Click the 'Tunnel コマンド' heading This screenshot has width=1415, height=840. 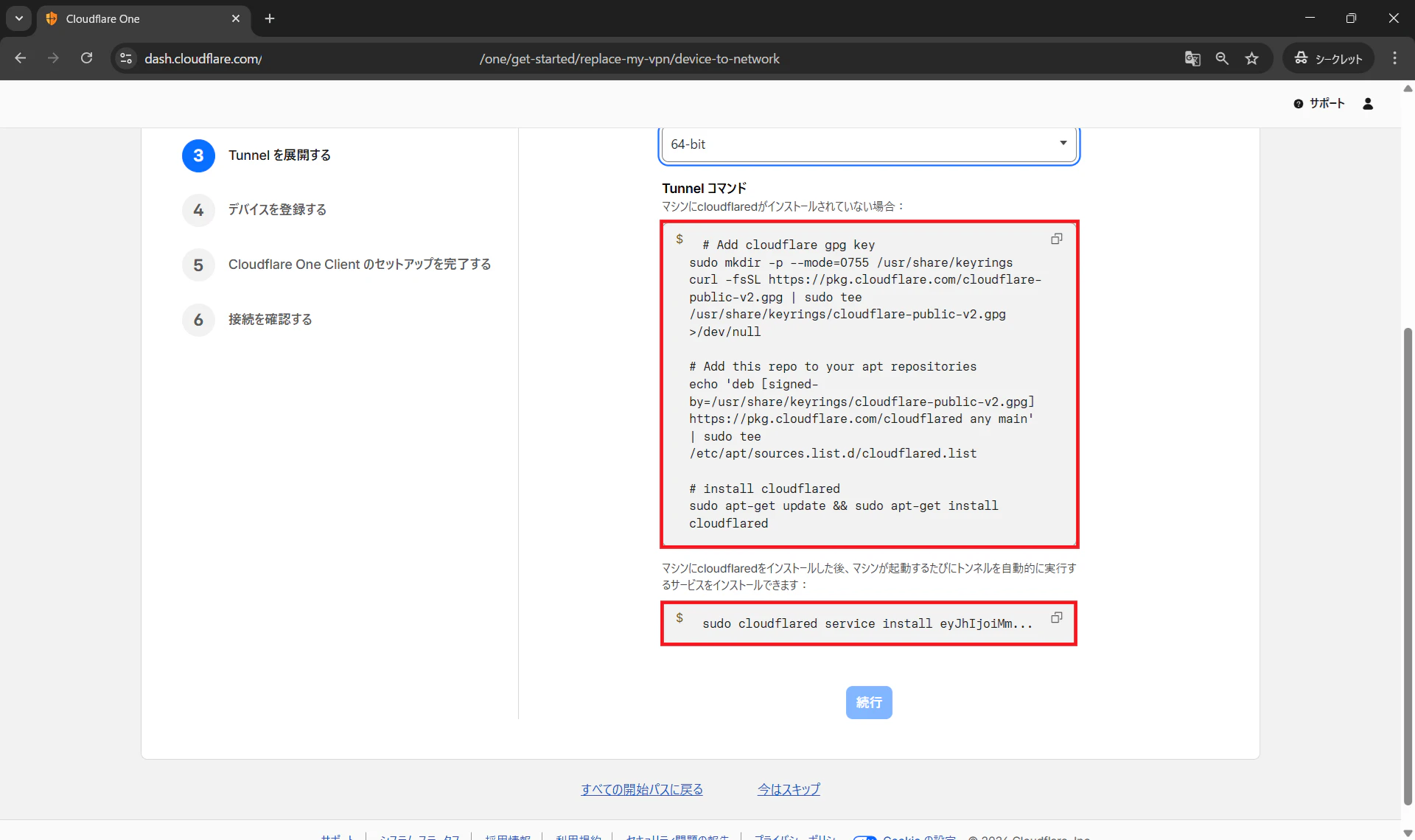[704, 189]
